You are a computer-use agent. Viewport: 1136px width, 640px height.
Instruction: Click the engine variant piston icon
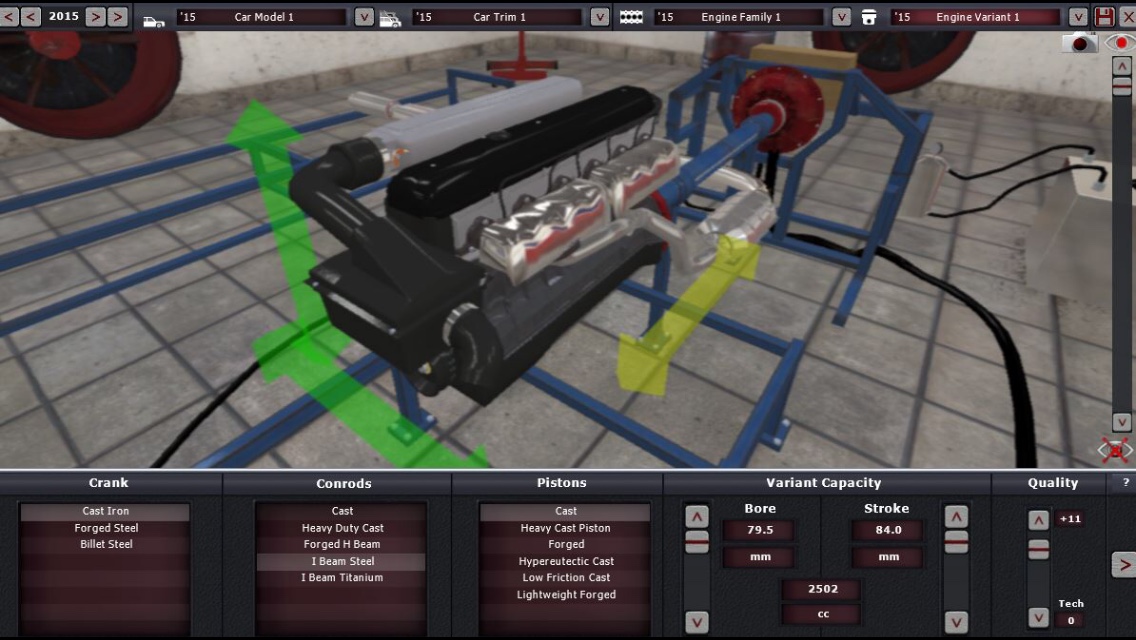(869, 17)
